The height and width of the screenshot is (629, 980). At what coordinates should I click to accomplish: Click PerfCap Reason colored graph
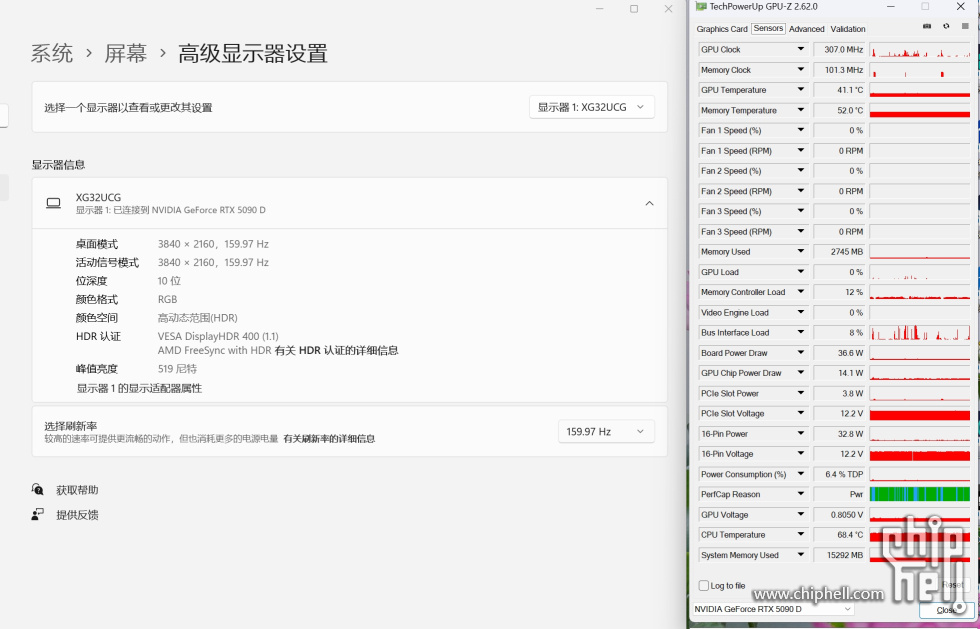[x=920, y=494]
